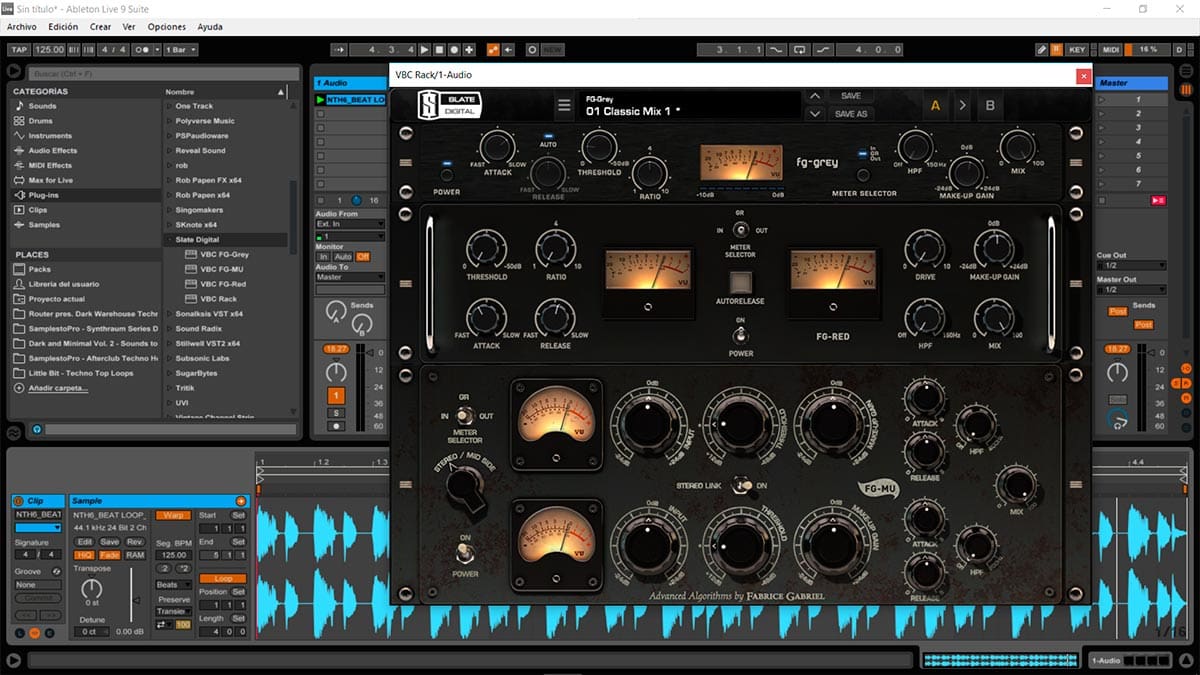Viewport: 1200px width, 675px height.
Task: Open the Master Out 1/2 dropdown
Action: [1131, 289]
